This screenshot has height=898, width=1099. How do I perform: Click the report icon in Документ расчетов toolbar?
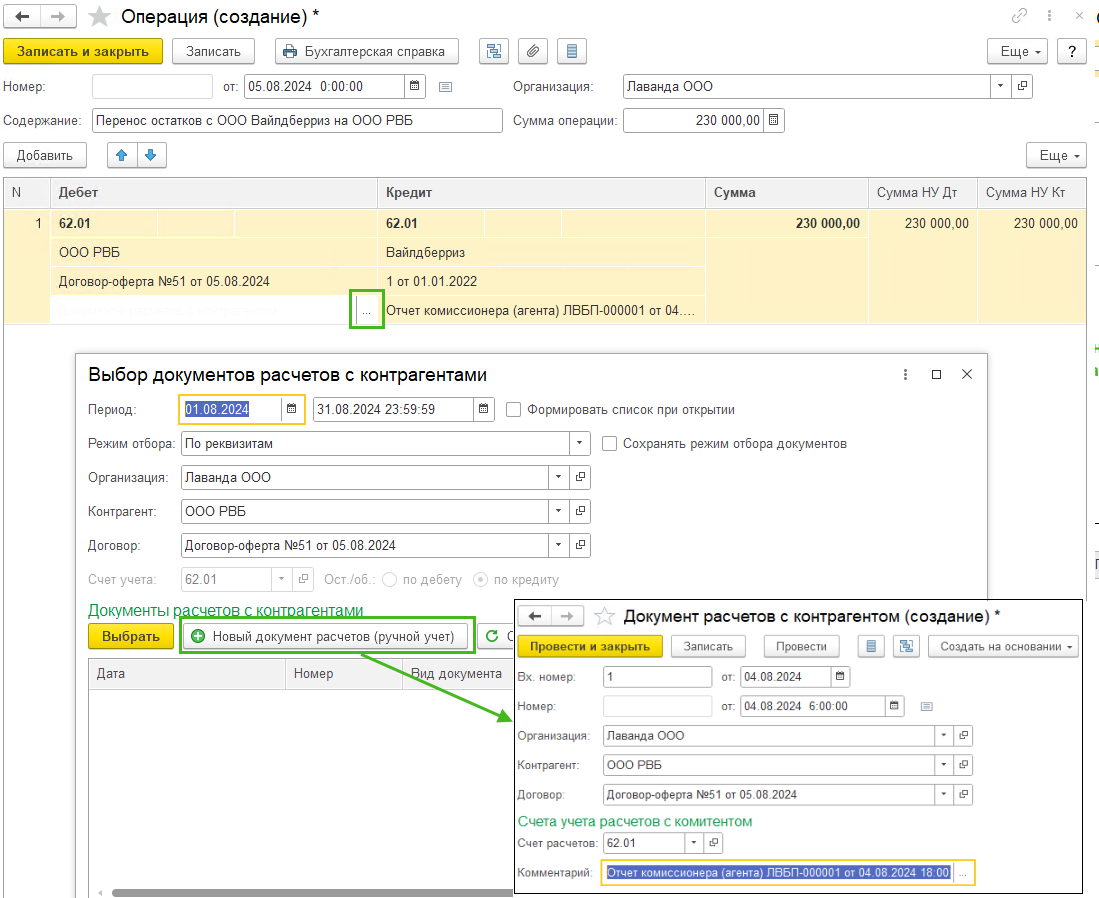[871, 646]
